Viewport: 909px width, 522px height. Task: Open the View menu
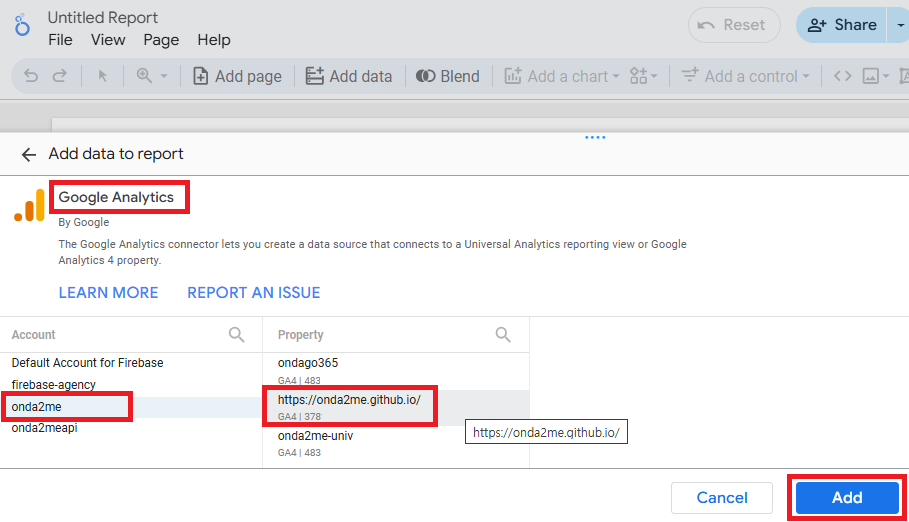click(x=108, y=40)
